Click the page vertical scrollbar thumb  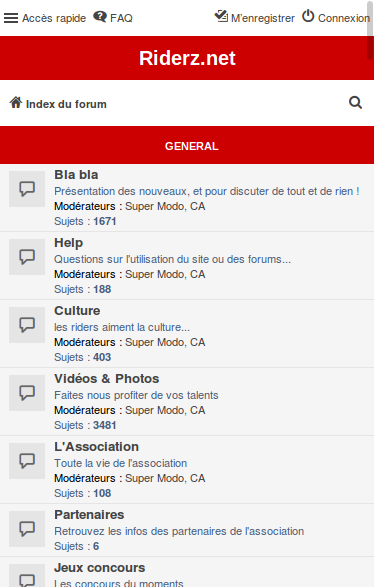370,30
